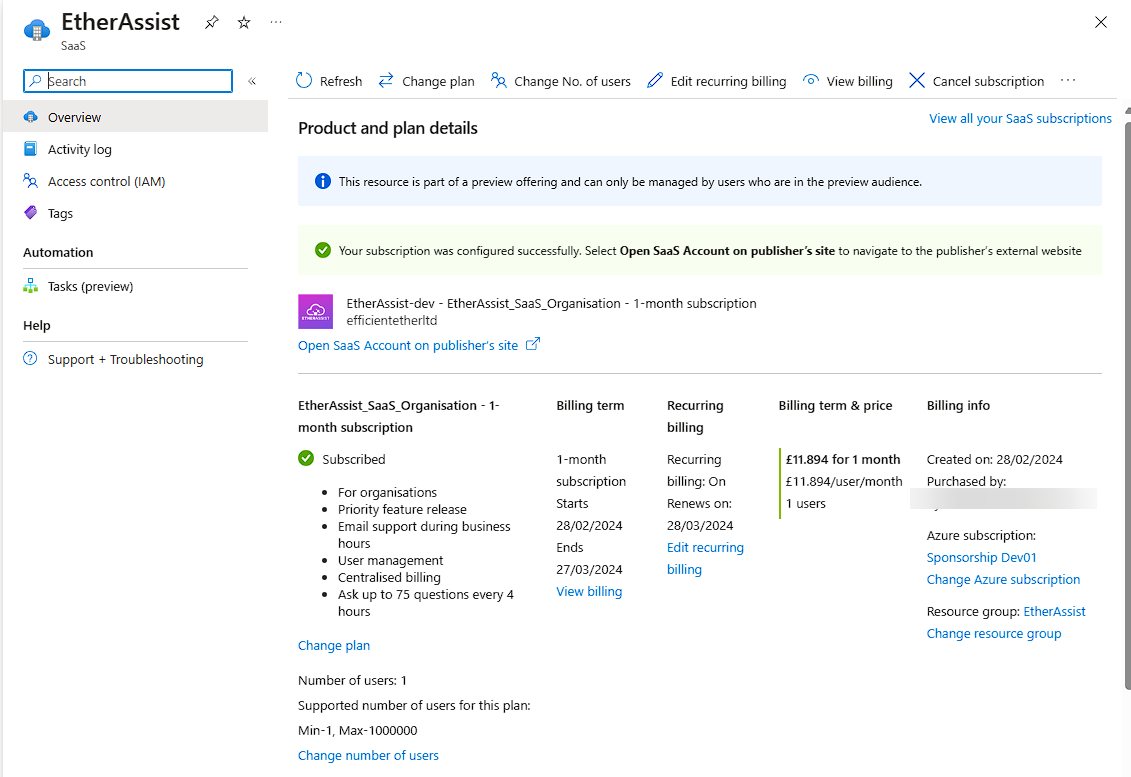
Task: Open SaaS Account on publisher's site link
Action: pyautogui.click(x=408, y=346)
